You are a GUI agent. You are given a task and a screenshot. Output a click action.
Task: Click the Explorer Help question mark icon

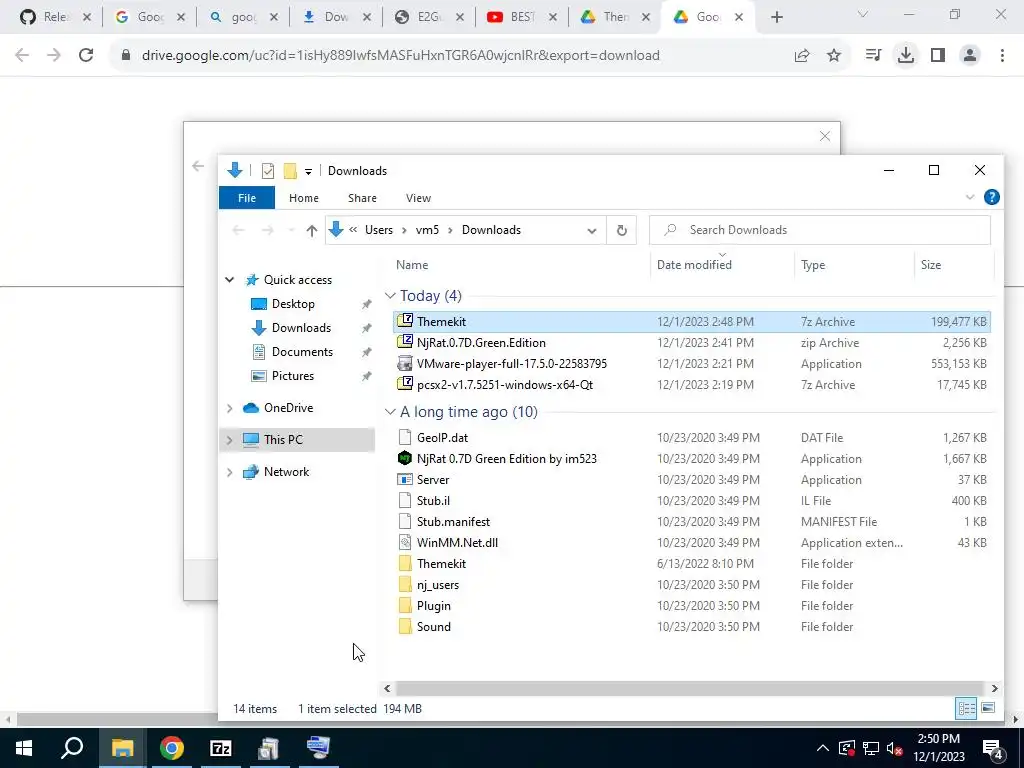click(x=991, y=197)
